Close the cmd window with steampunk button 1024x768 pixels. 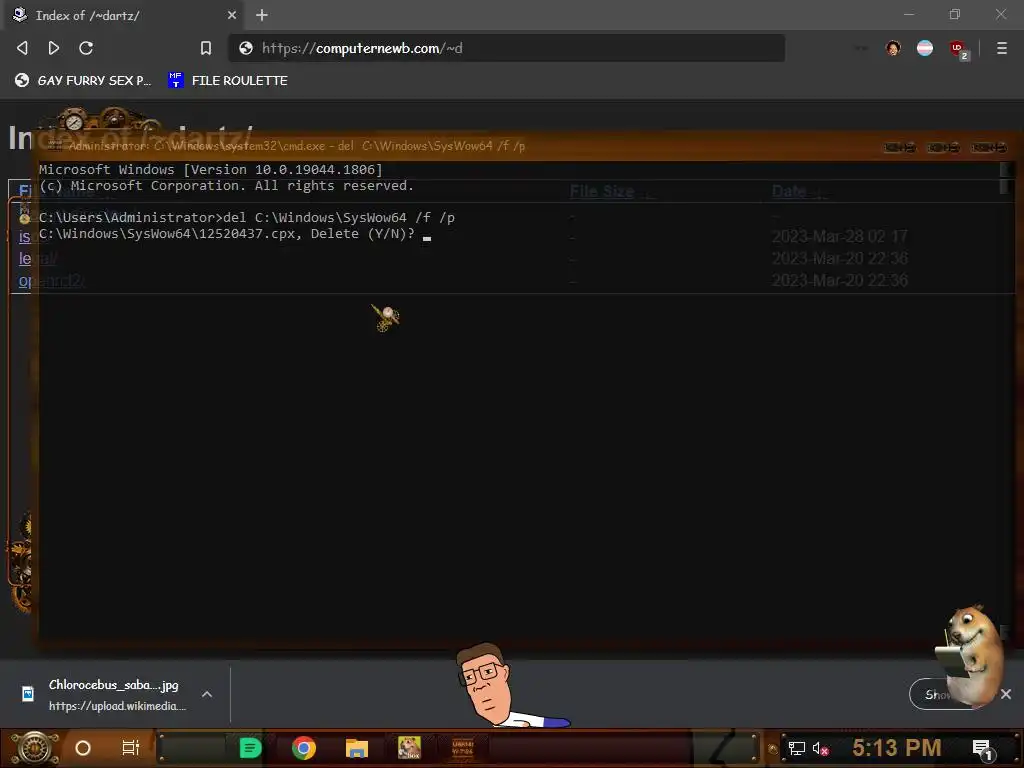988,148
